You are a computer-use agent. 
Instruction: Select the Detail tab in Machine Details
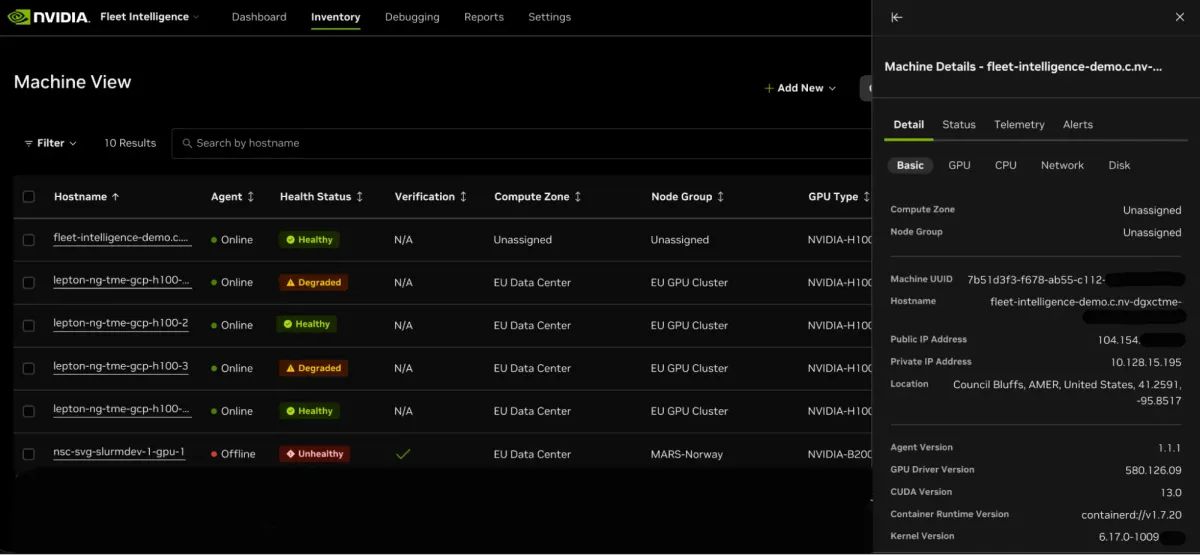(x=908, y=125)
